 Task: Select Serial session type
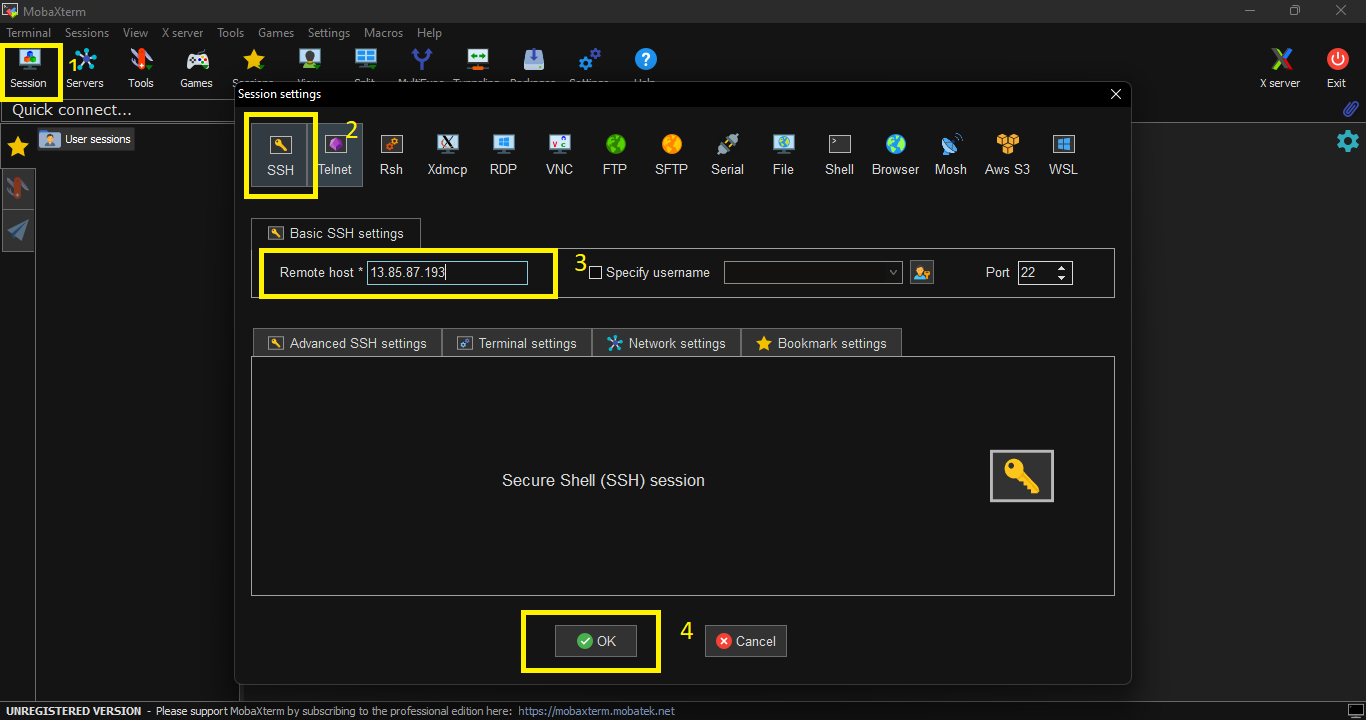pyautogui.click(x=727, y=155)
